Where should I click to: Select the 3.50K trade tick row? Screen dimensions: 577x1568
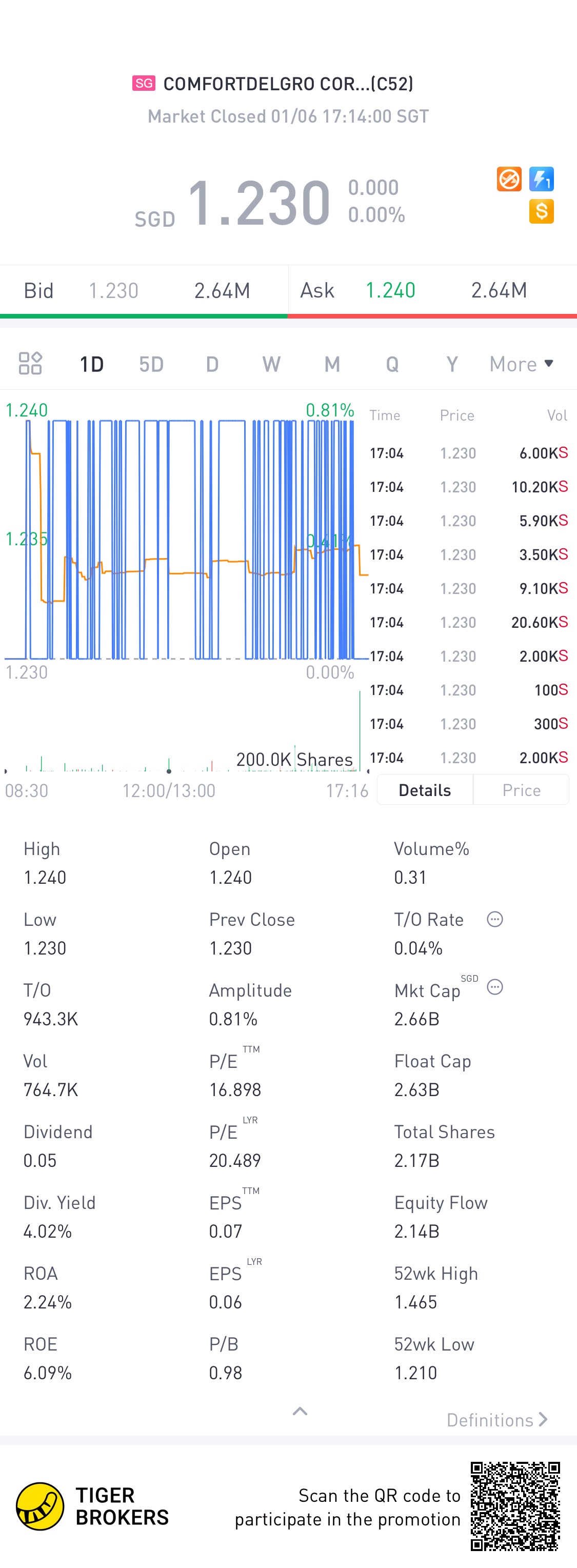pyautogui.click(x=469, y=554)
